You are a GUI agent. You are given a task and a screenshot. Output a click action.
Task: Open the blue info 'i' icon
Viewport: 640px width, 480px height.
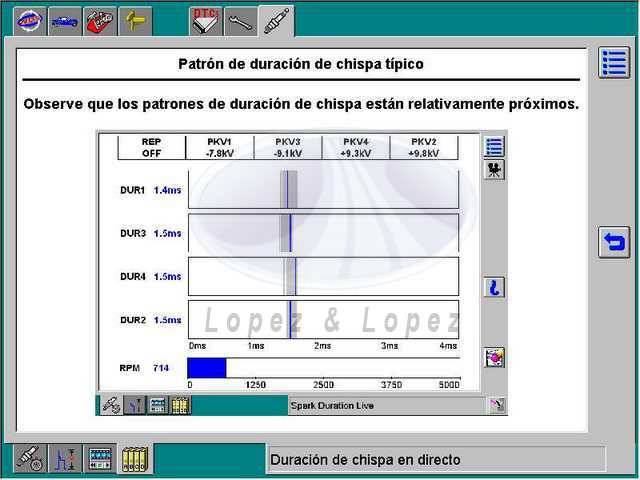[x=494, y=287]
